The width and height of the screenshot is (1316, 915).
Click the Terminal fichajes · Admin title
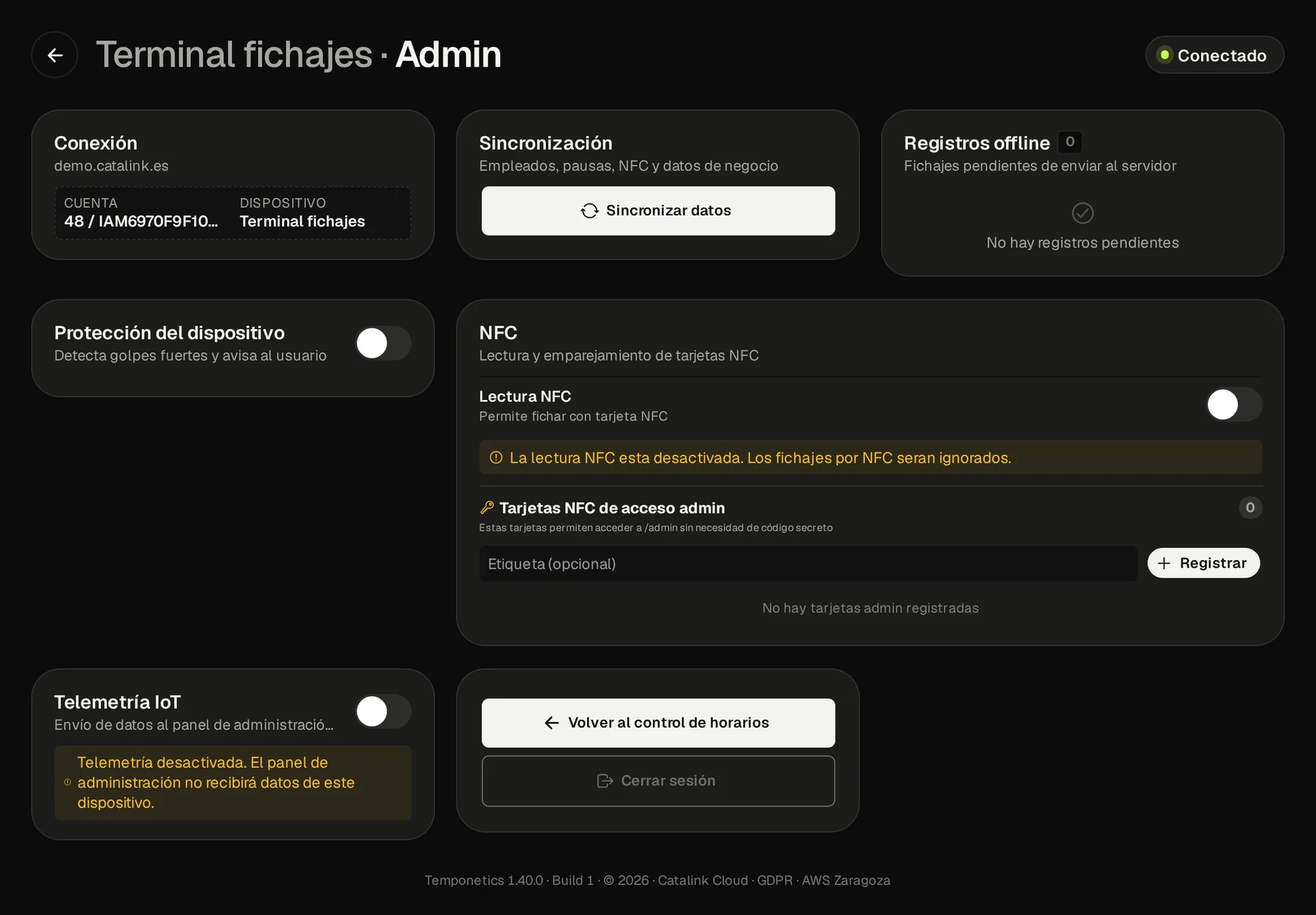coord(298,55)
